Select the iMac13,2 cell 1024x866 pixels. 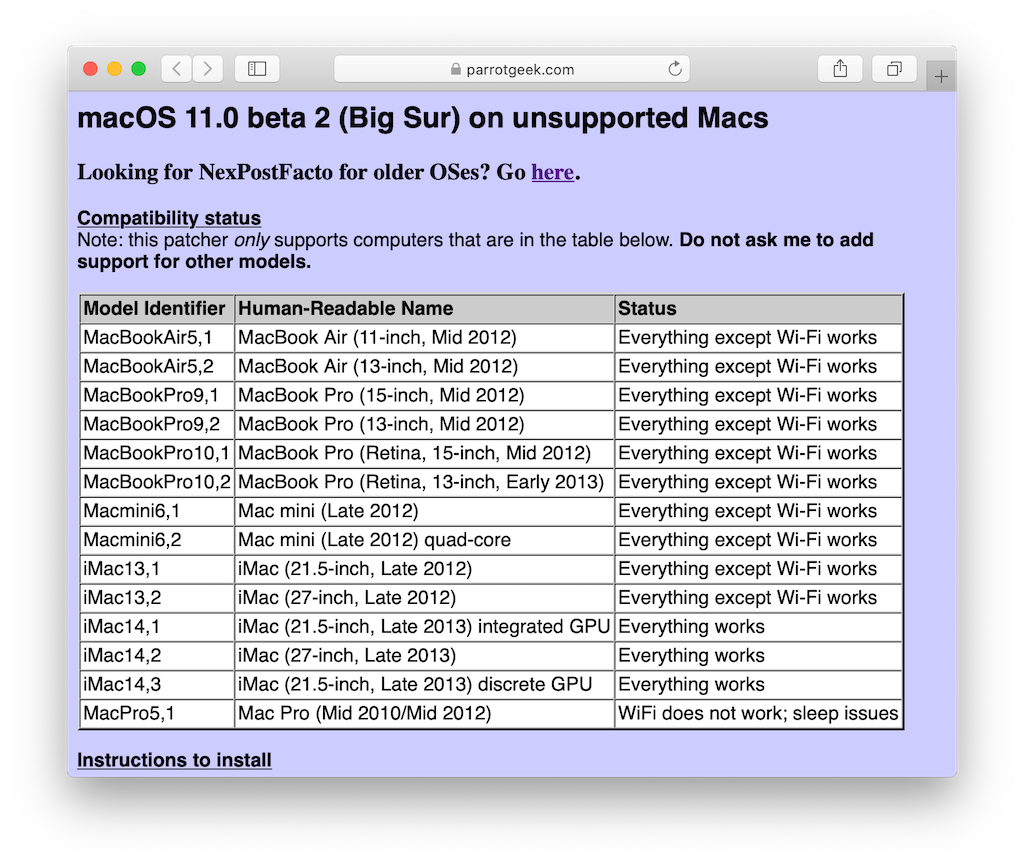click(x=157, y=598)
